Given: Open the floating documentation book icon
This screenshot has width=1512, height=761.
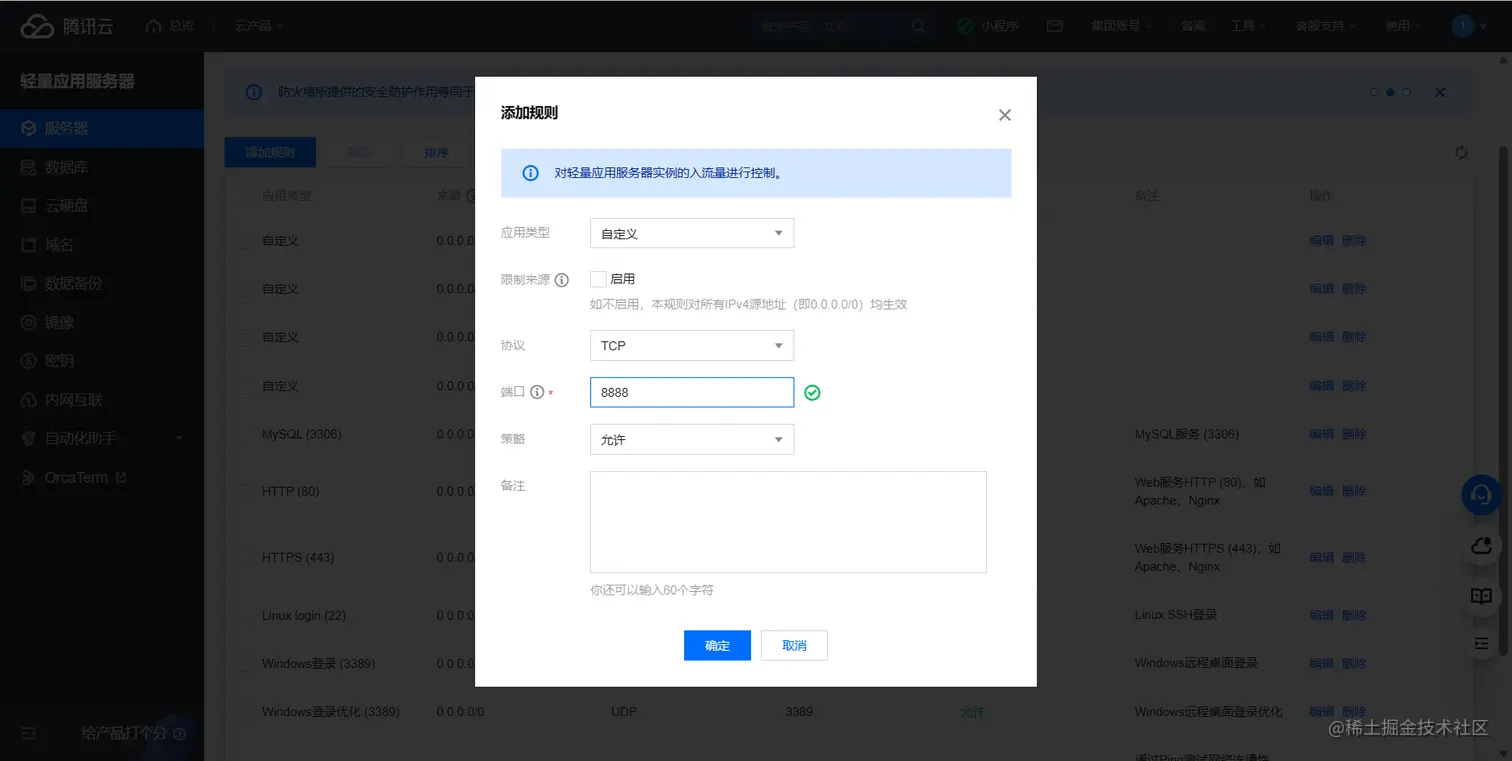Looking at the screenshot, I should pyautogui.click(x=1481, y=596).
